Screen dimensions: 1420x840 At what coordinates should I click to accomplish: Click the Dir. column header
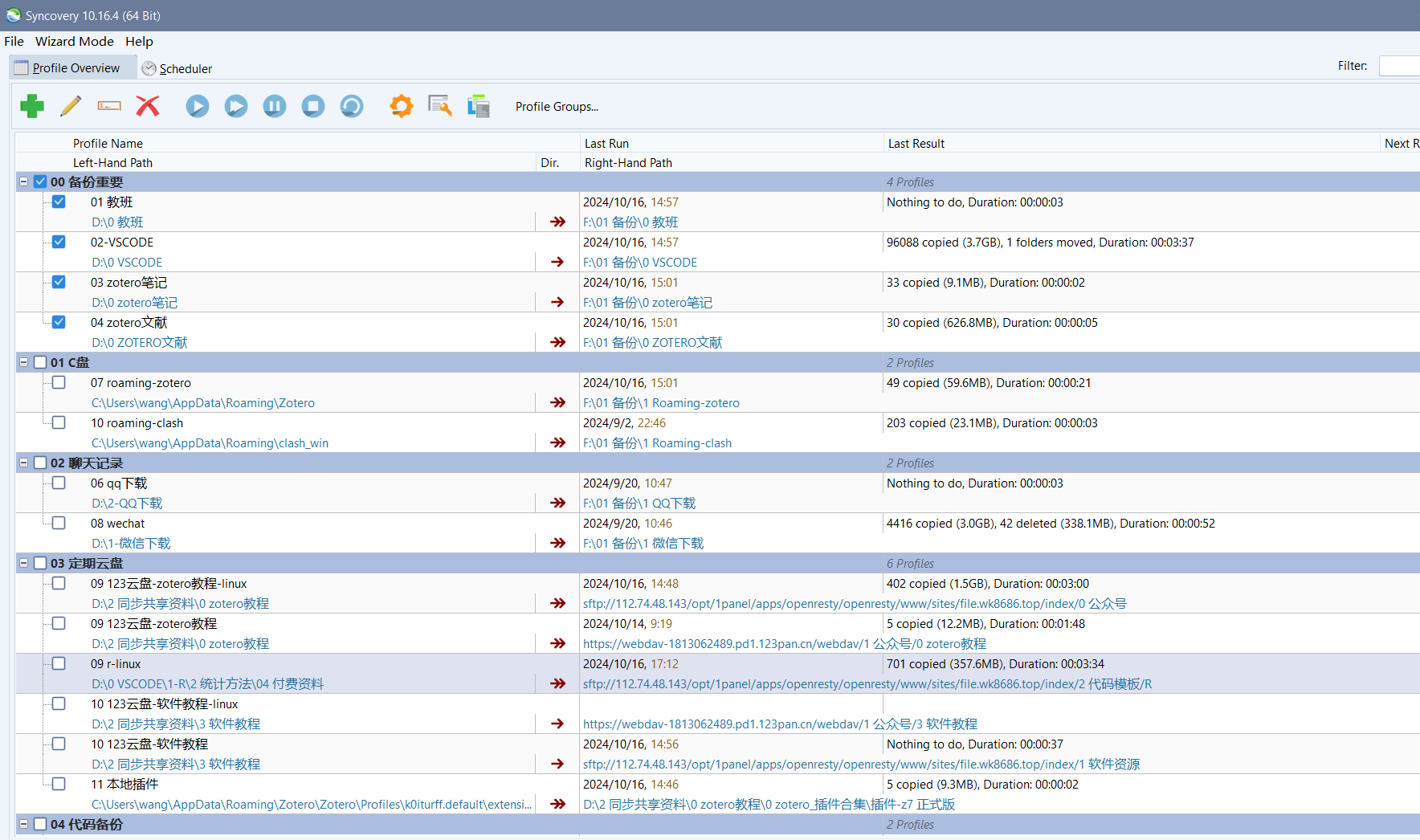(x=549, y=162)
